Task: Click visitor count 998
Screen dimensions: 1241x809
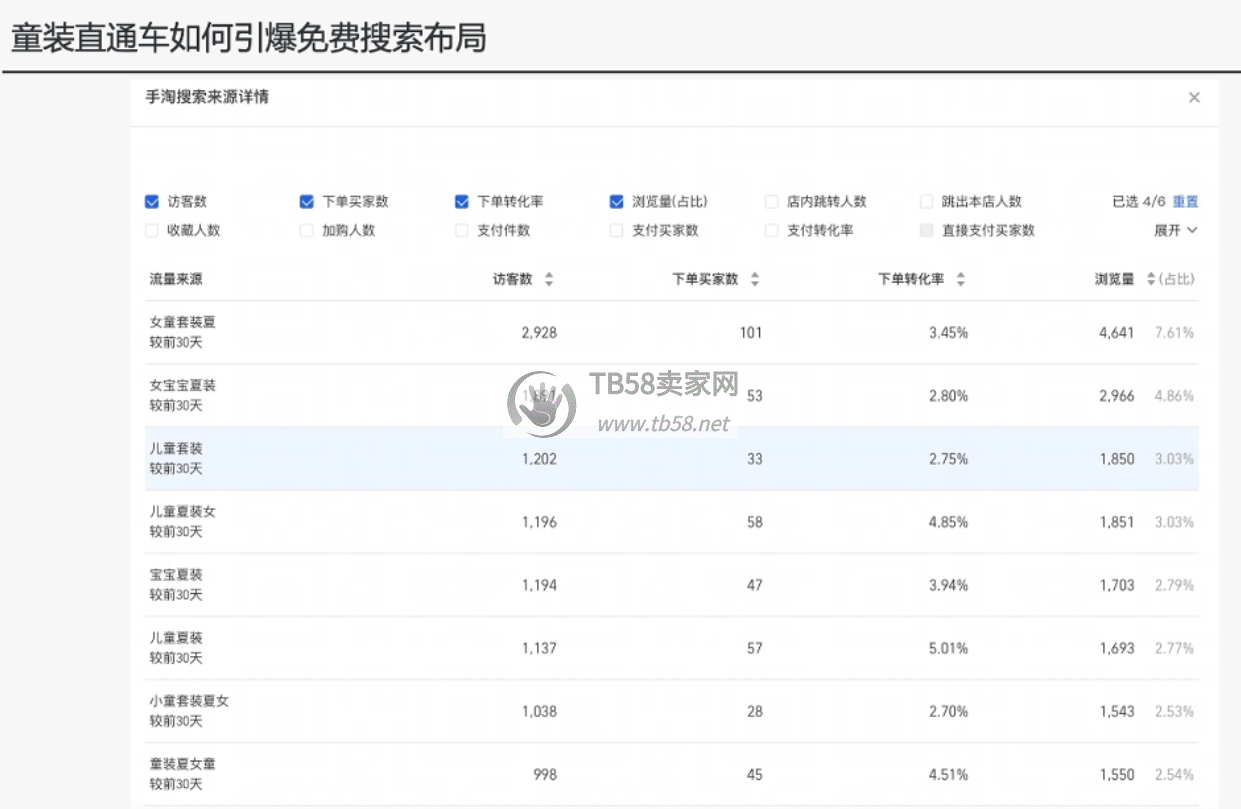Action: click(545, 774)
